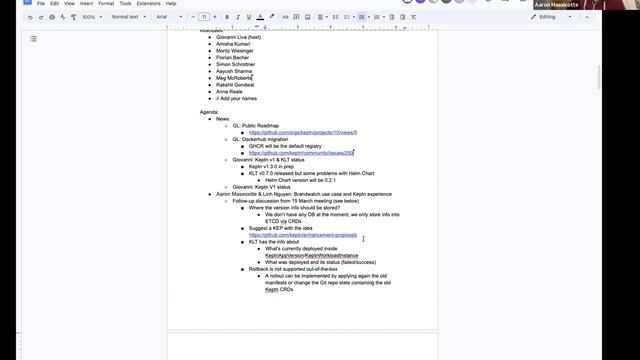Toggle bold formatting

pos(227,17)
